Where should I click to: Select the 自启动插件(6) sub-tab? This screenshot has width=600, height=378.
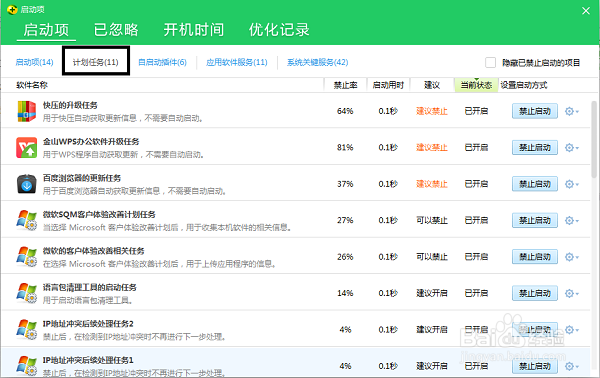pyautogui.click(x=162, y=62)
